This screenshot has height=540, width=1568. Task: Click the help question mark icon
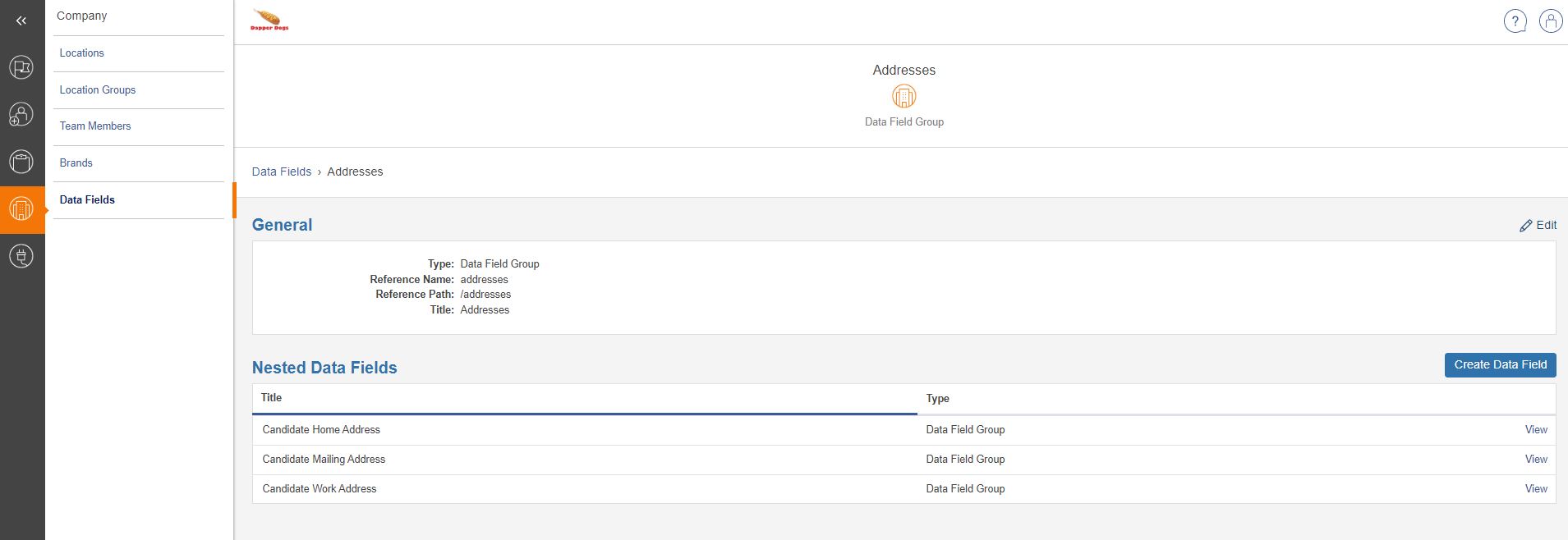pyautogui.click(x=1515, y=21)
